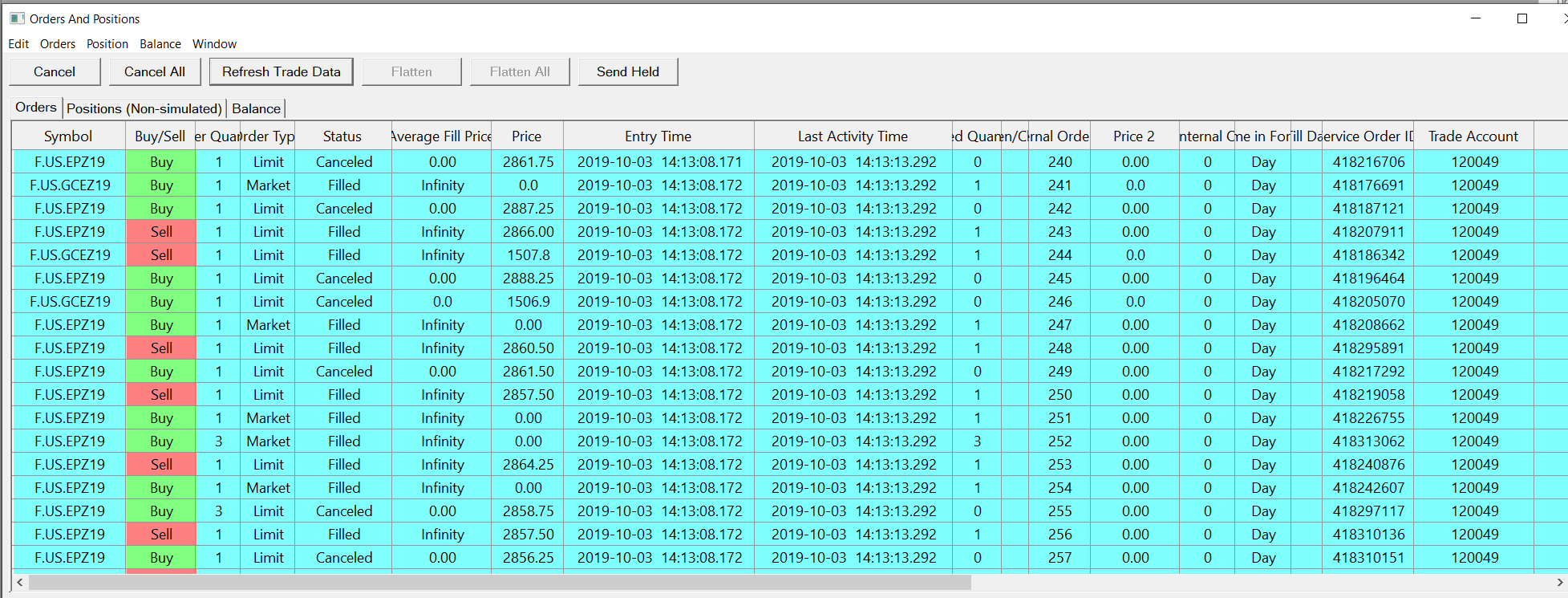Select the Orders tab

coord(36,108)
